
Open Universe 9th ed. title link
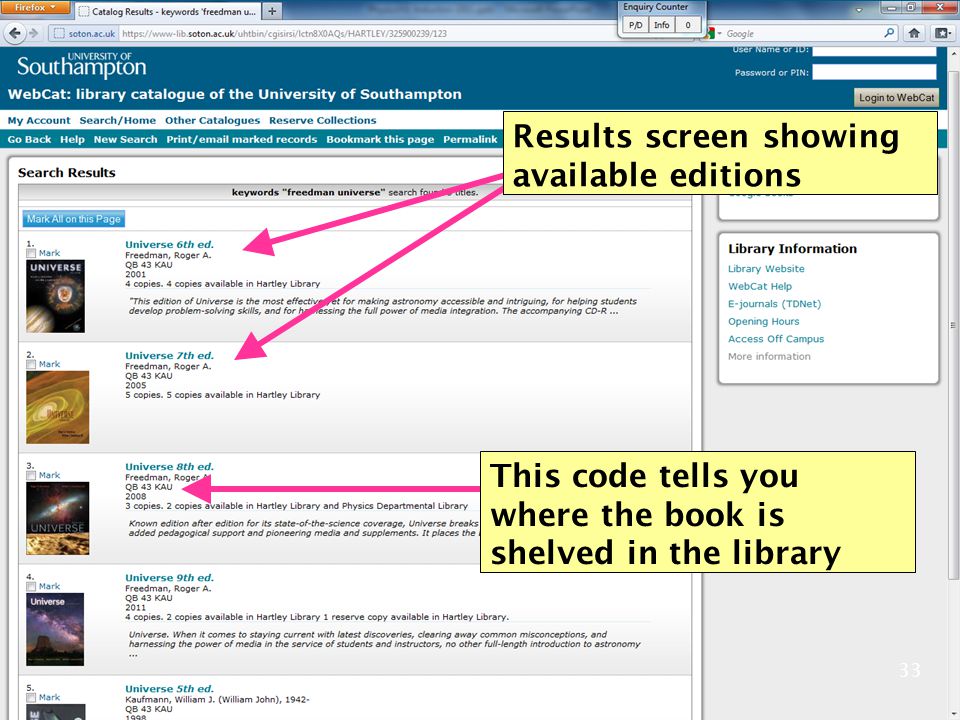click(x=170, y=578)
